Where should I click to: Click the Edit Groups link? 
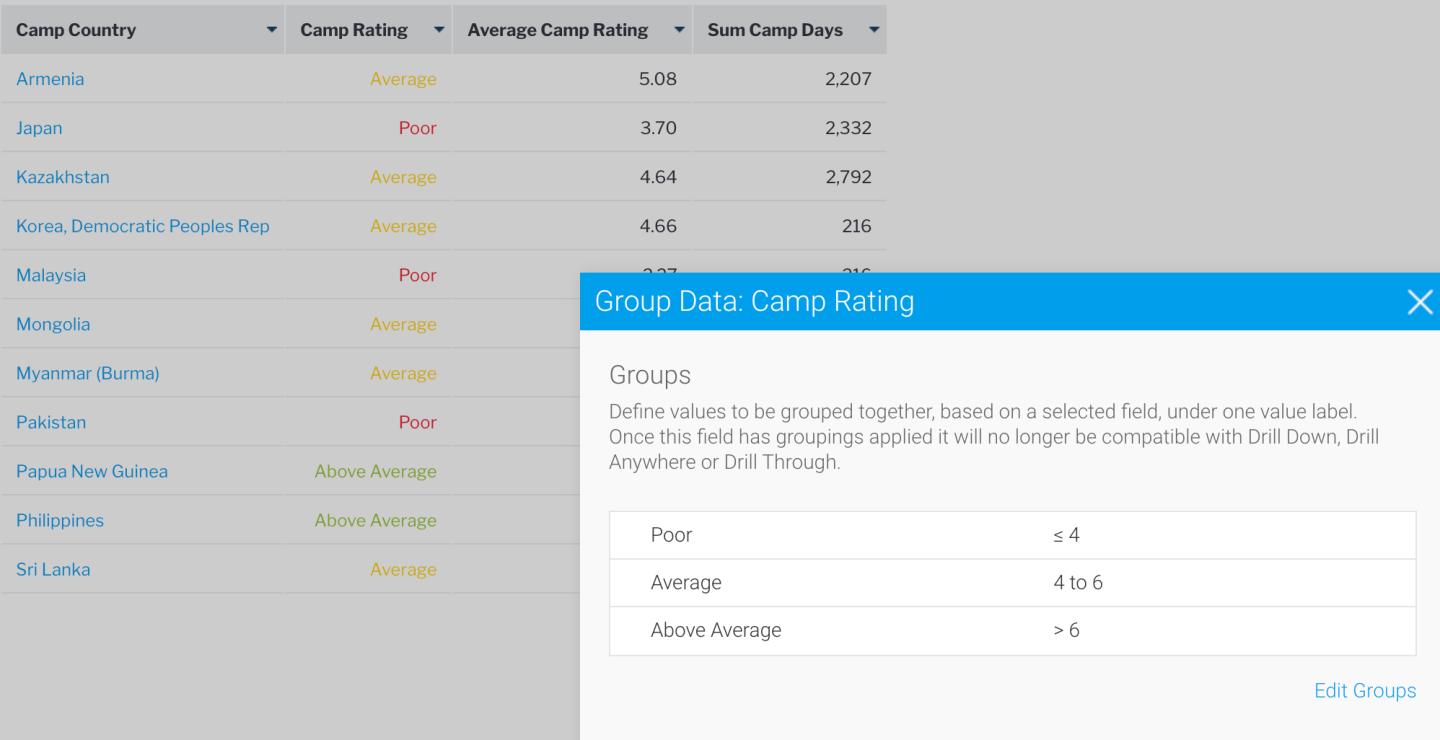tap(1364, 691)
